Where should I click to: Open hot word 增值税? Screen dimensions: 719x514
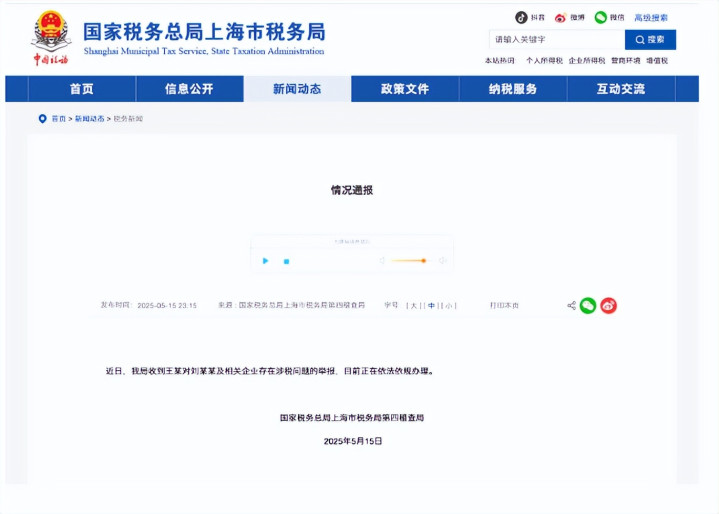click(x=657, y=61)
